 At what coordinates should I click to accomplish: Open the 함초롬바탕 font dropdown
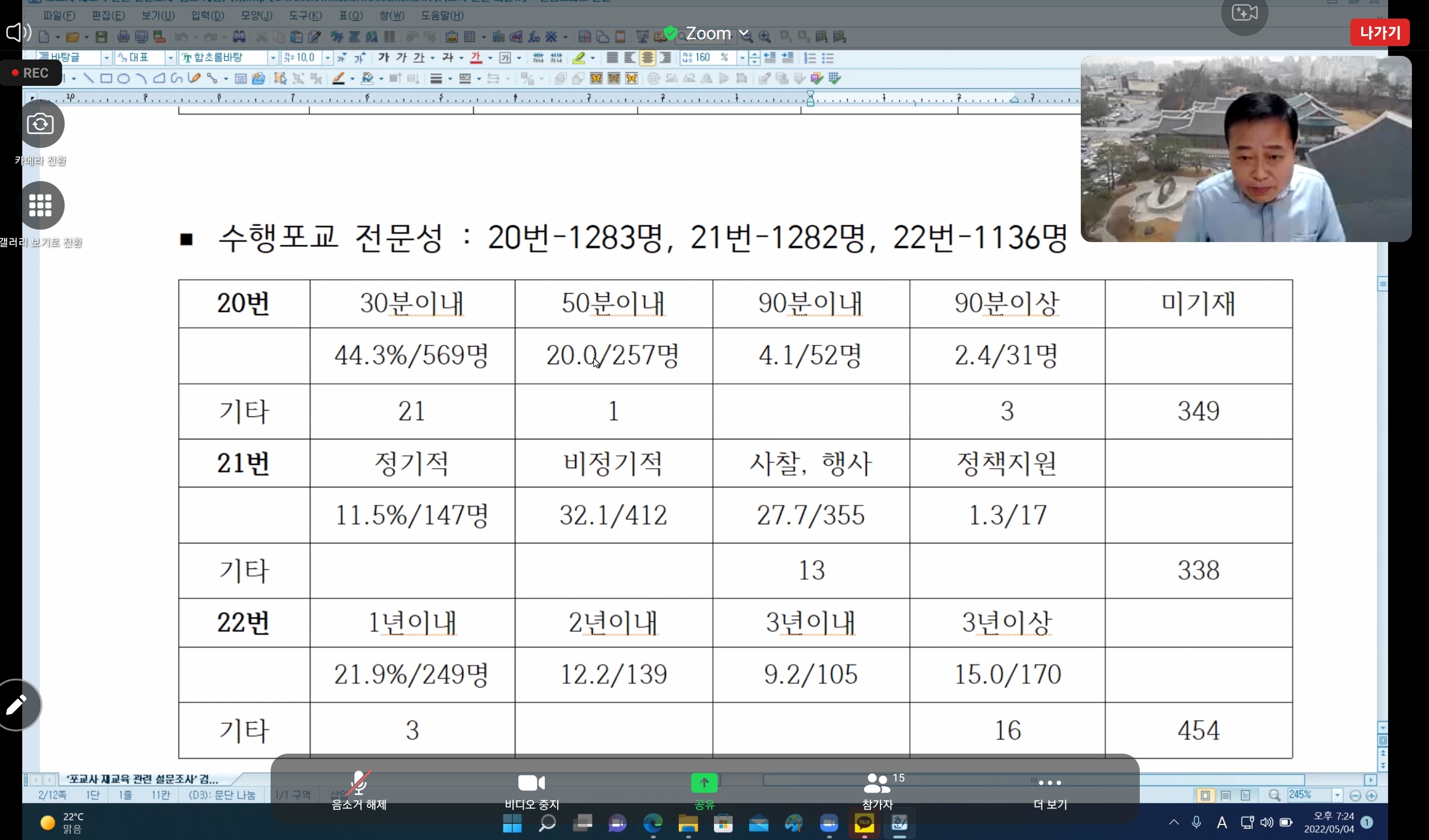point(273,58)
